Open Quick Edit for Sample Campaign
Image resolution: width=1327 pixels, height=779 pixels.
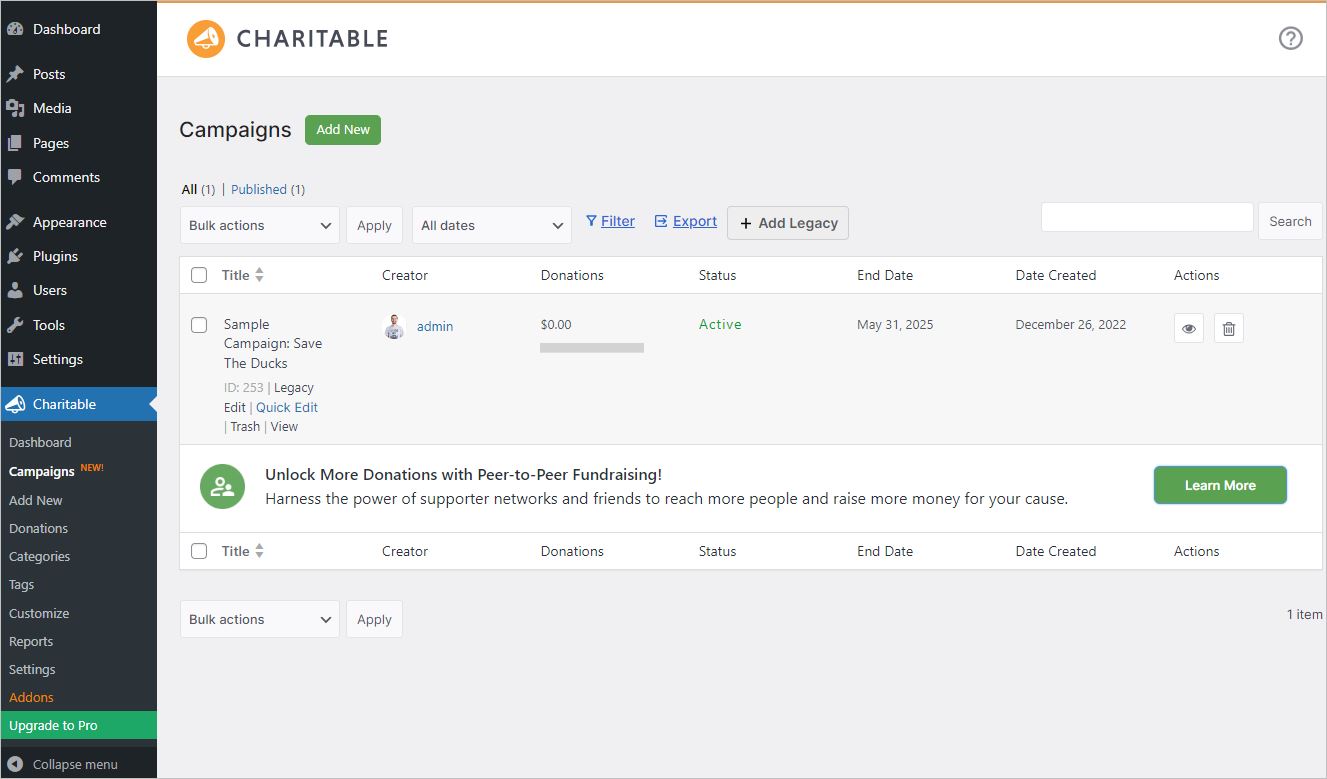pyautogui.click(x=287, y=407)
